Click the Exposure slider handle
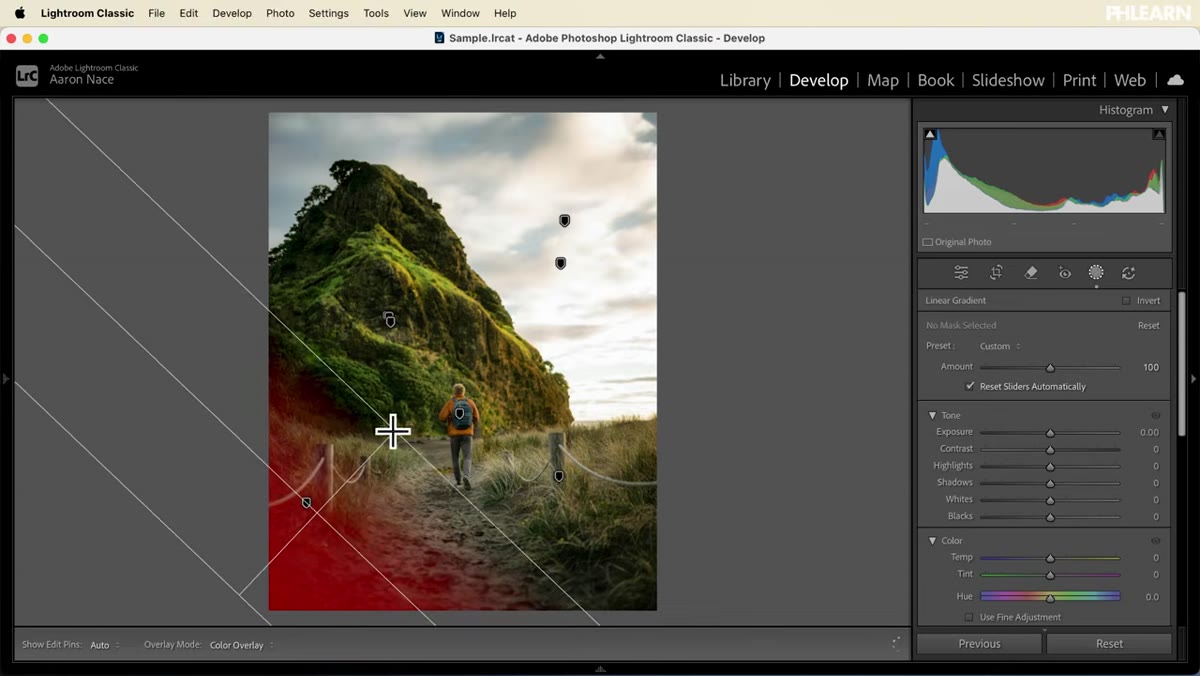 [x=1050, y=433]
